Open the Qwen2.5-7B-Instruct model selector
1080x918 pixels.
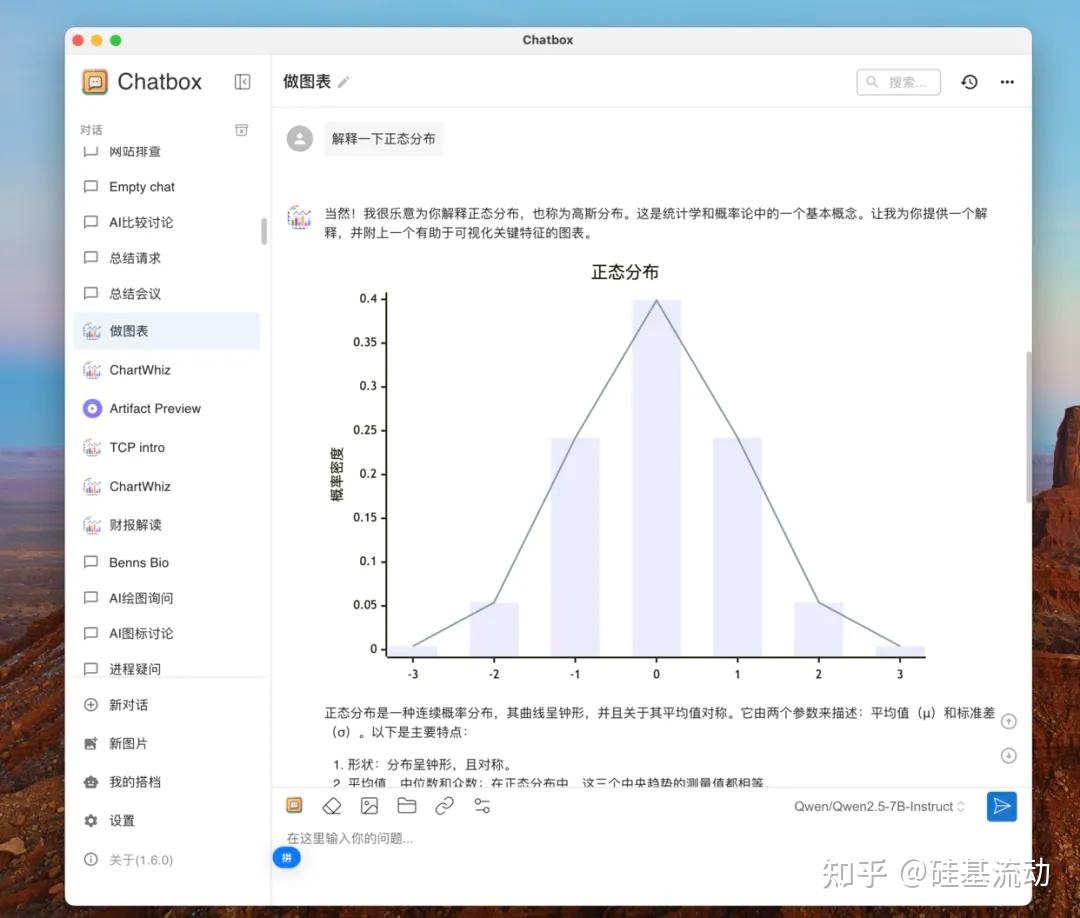878,806
